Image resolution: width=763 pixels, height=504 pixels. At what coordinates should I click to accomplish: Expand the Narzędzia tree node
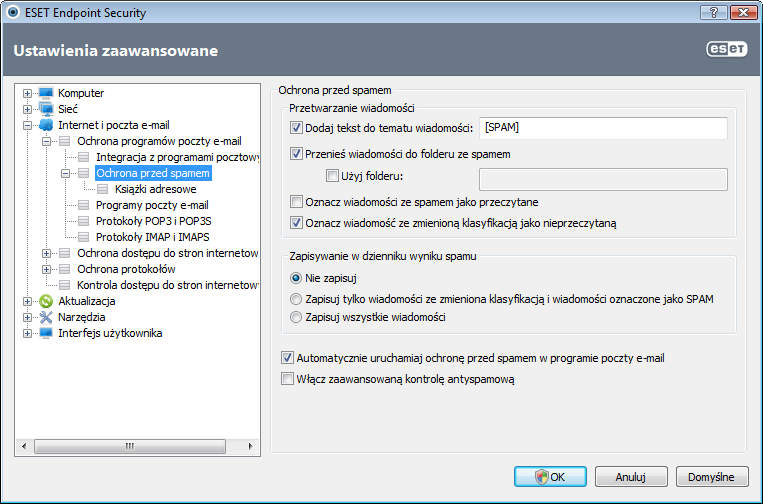(x=27, y=317)
